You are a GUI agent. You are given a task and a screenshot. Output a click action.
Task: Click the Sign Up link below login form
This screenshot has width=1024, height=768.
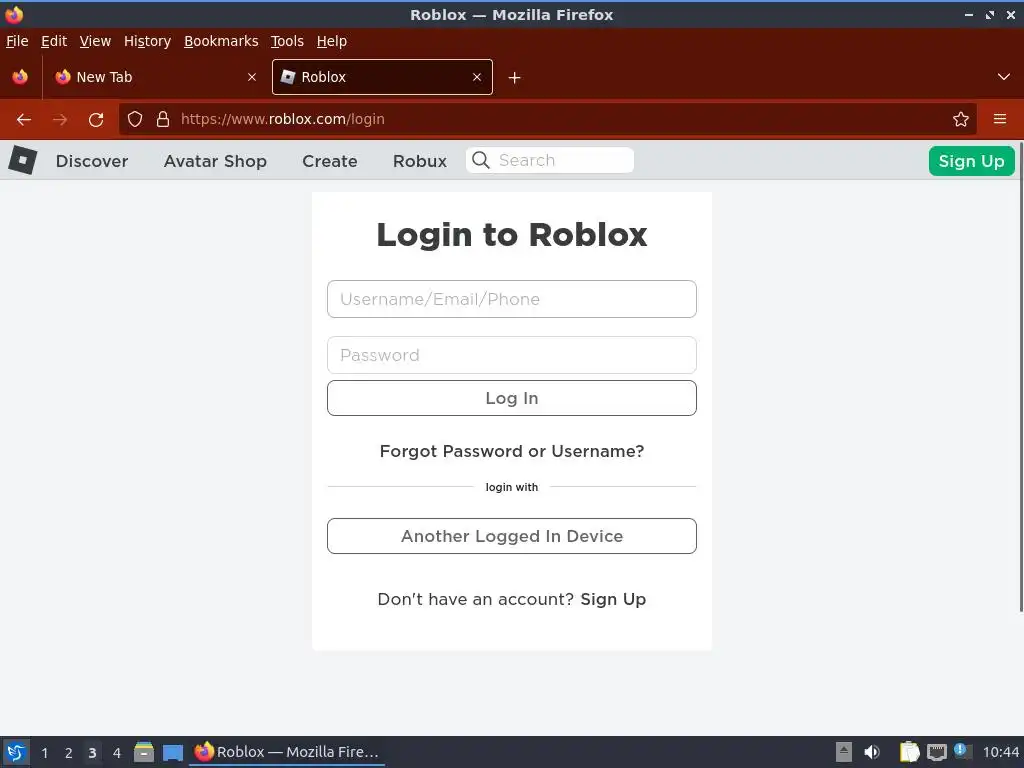[x=613, y=600]
